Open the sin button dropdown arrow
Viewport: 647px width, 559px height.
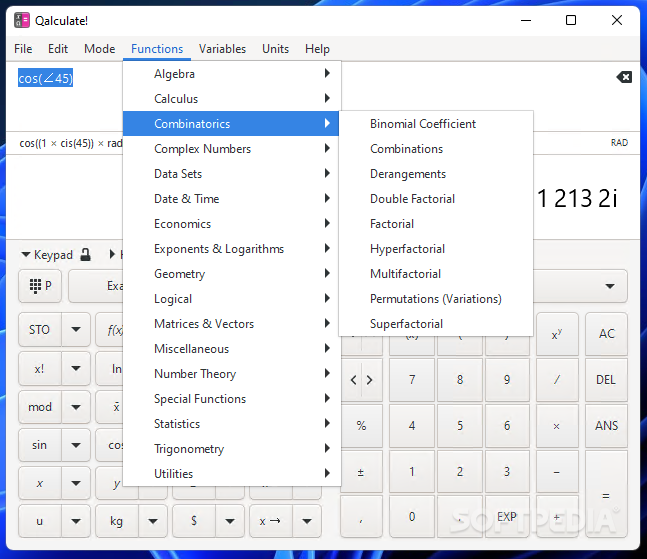pyautogui.click(x=76, y=445)
